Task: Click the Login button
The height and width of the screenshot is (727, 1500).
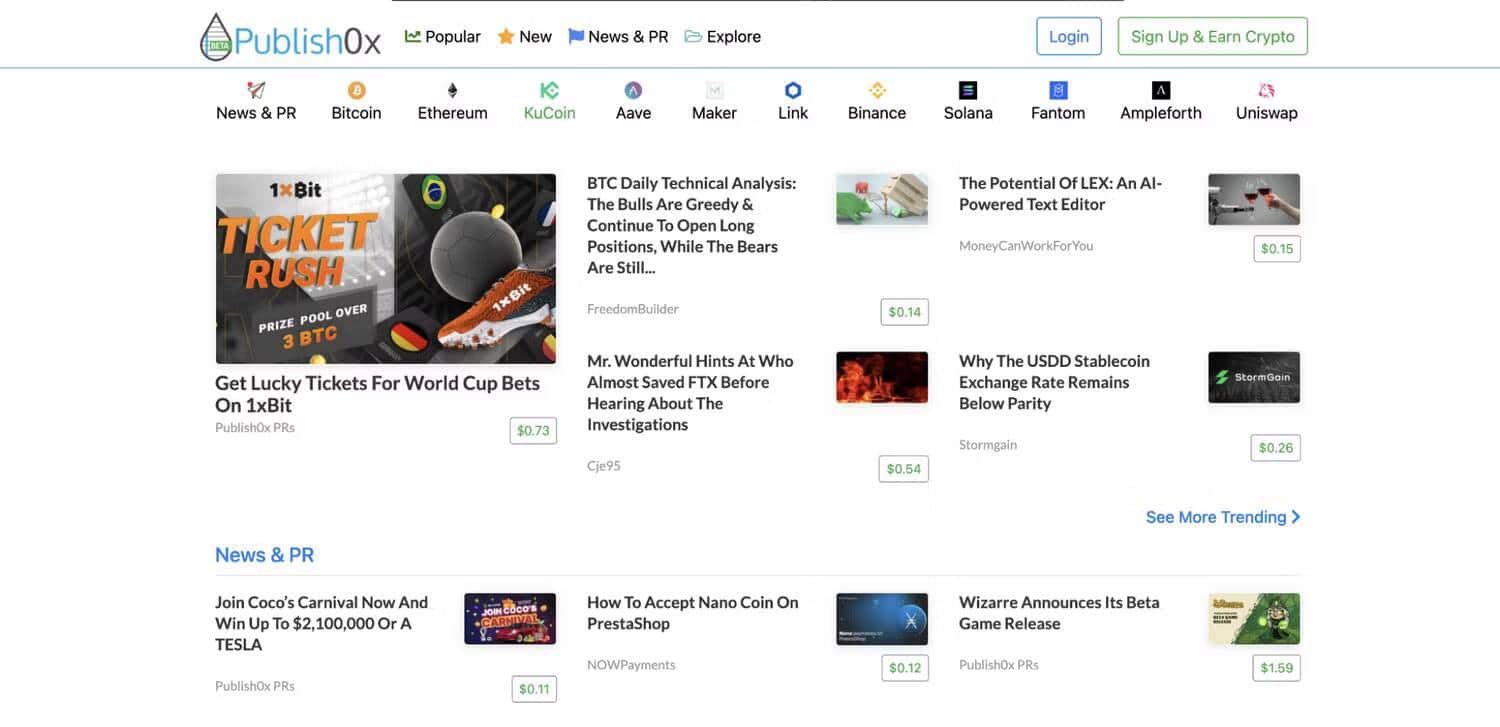Action: point(1068,36)
